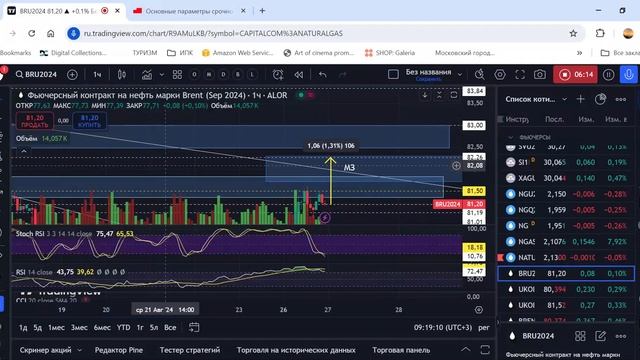640x360 pixels.
Task: Open time axis settings gear icon
Action: click(x=479, y=310)
